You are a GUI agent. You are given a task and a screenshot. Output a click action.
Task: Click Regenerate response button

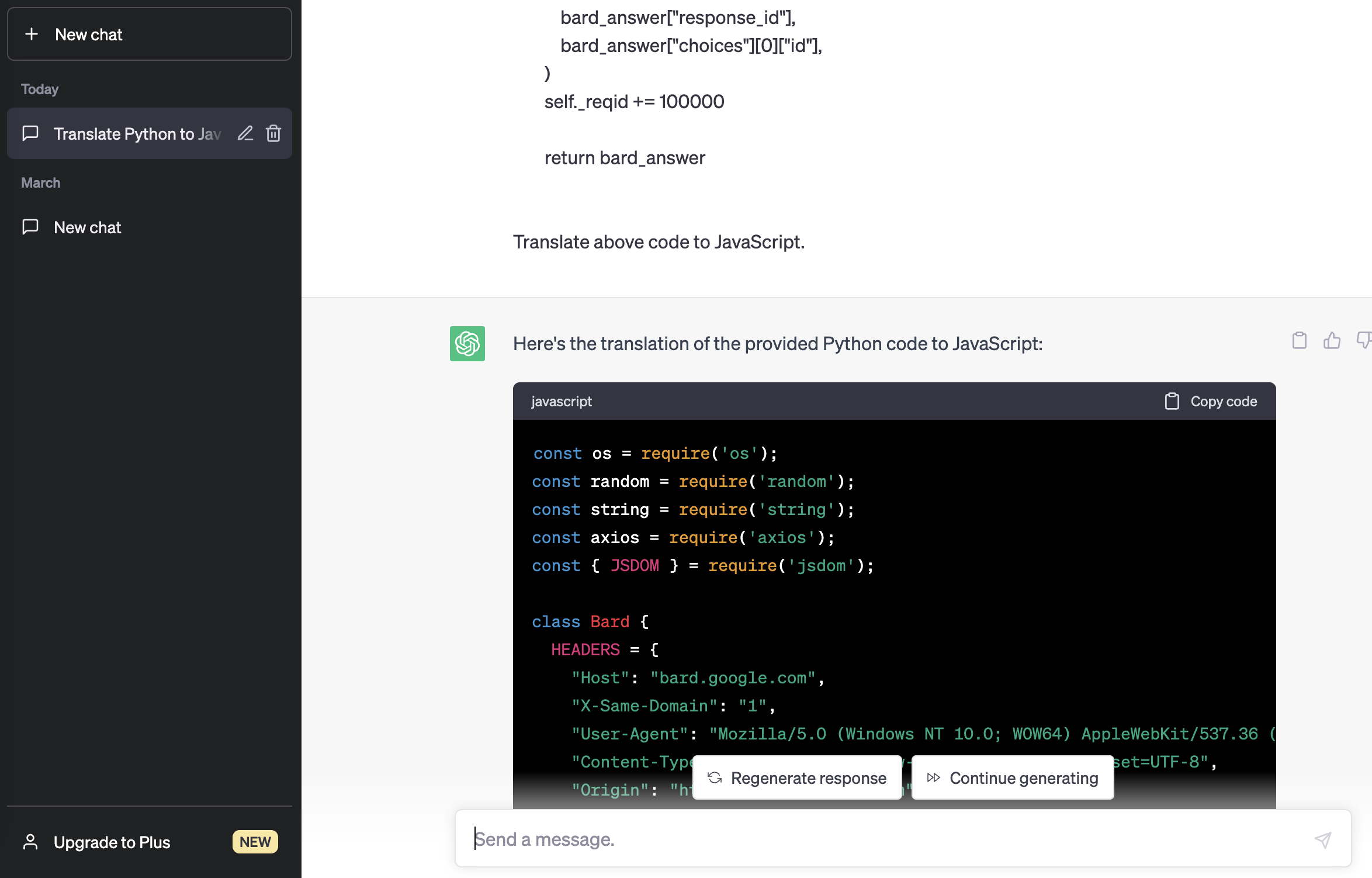click(x=798, y=777)
